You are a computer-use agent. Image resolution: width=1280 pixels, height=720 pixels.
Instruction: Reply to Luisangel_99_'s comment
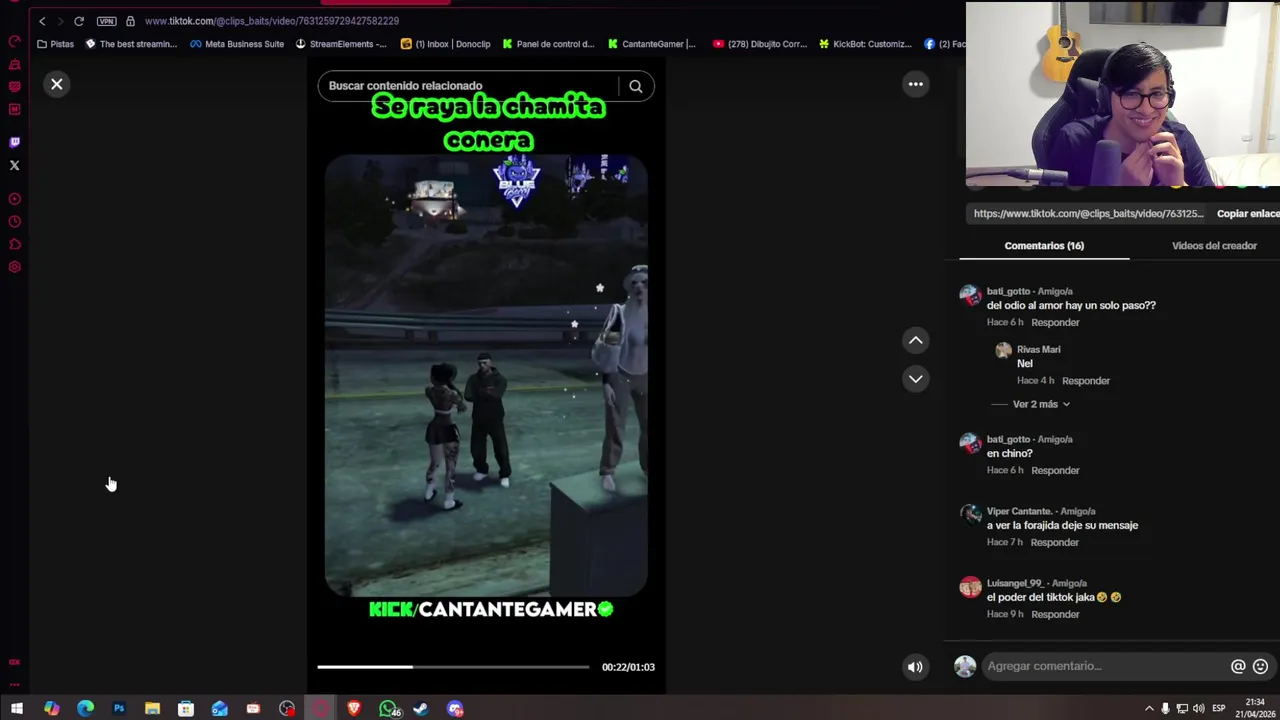pyautogui.click(x=1055, y=615)
